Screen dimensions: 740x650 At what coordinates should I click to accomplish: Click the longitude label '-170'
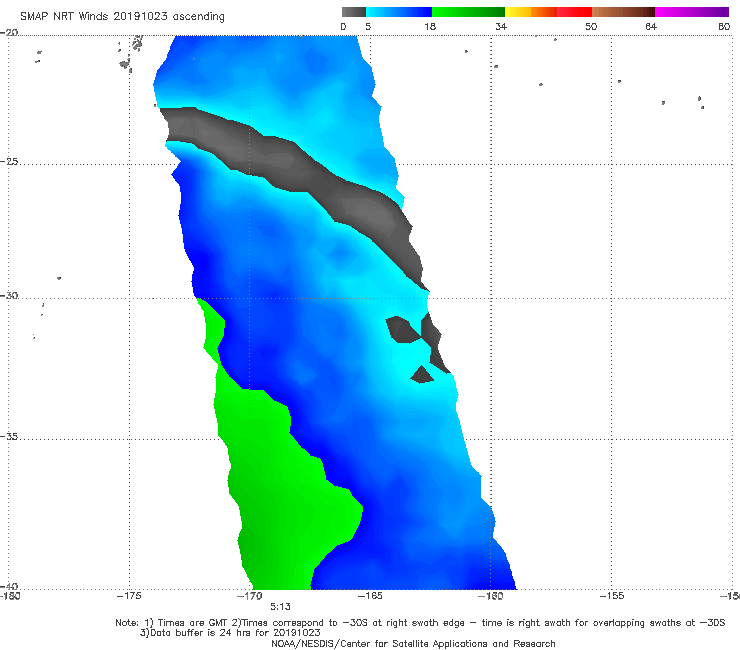[249, 596]
